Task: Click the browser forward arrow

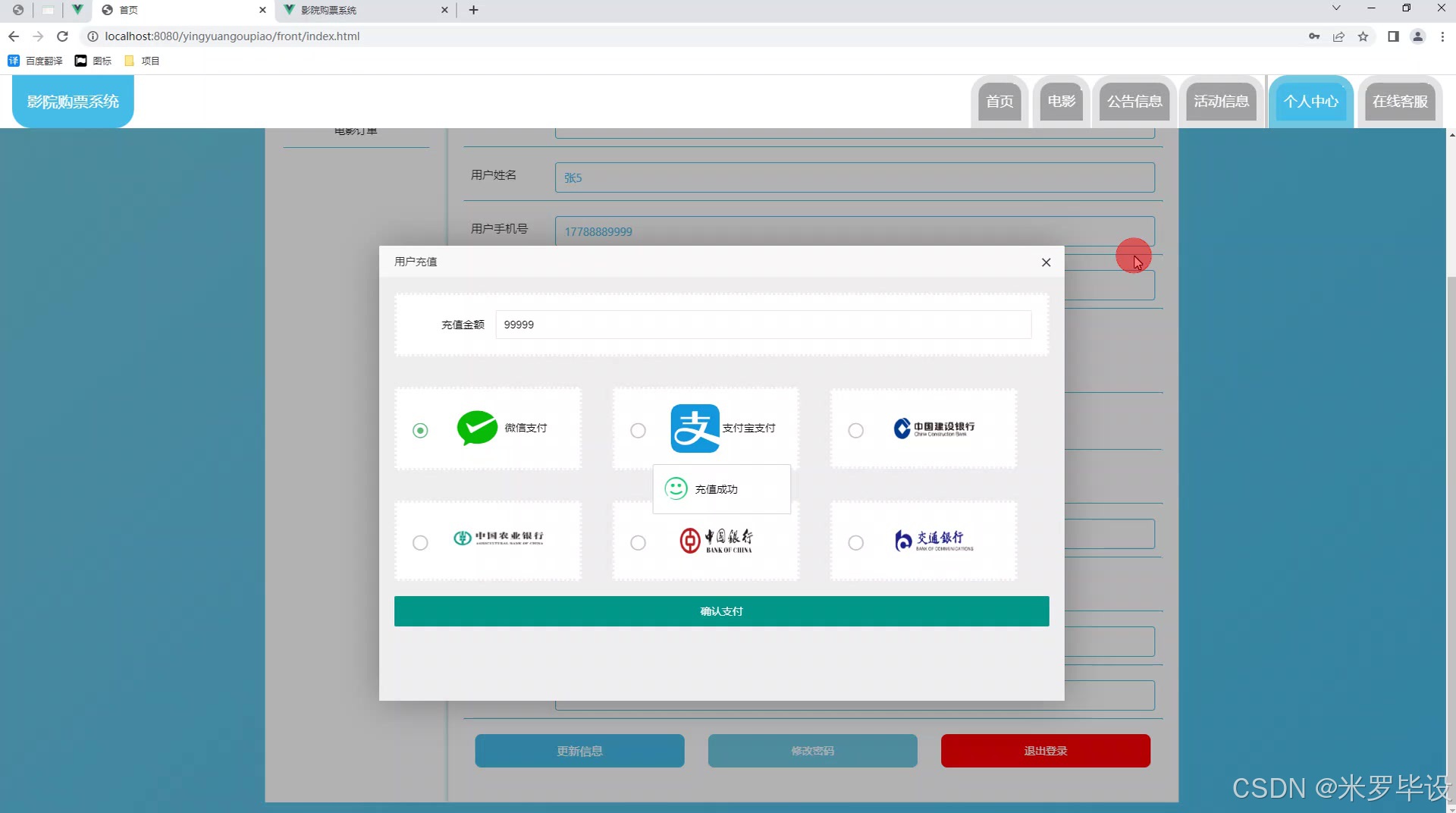Action: pyautogui.click(x=38, y=36)
